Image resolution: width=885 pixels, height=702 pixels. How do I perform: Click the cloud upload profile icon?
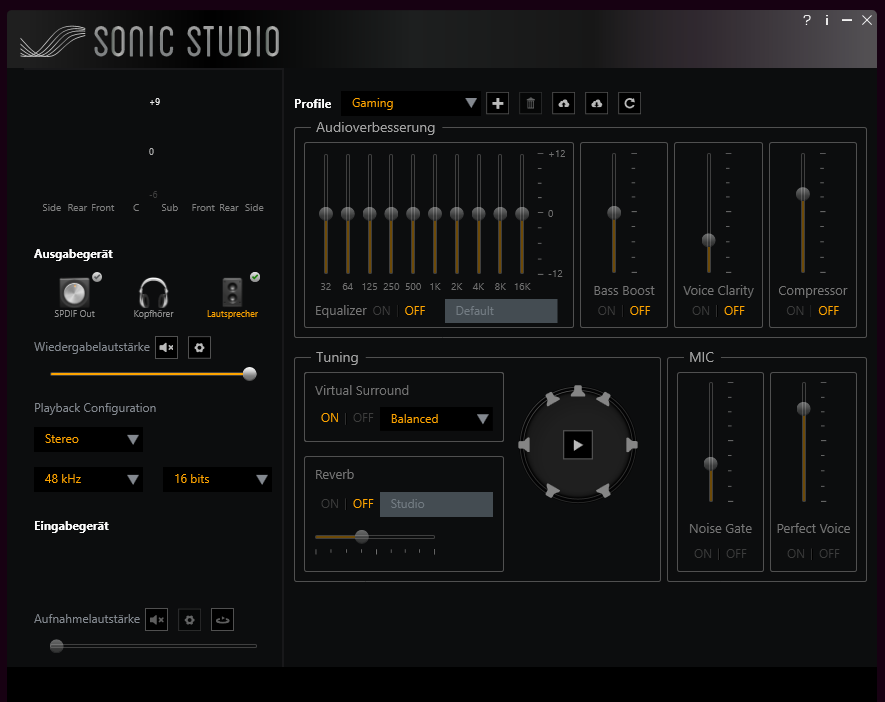pyautogui.click(x=564, y=103)
